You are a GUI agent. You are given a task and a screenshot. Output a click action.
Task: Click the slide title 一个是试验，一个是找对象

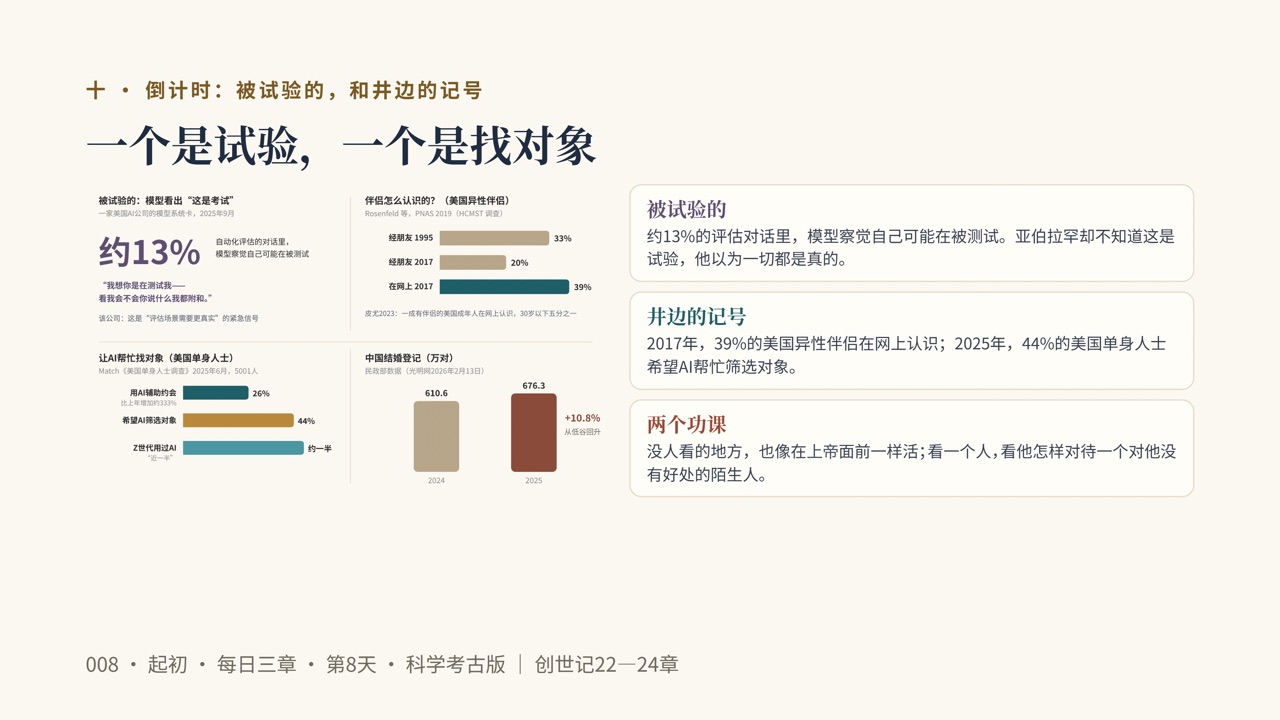[341, 147]
